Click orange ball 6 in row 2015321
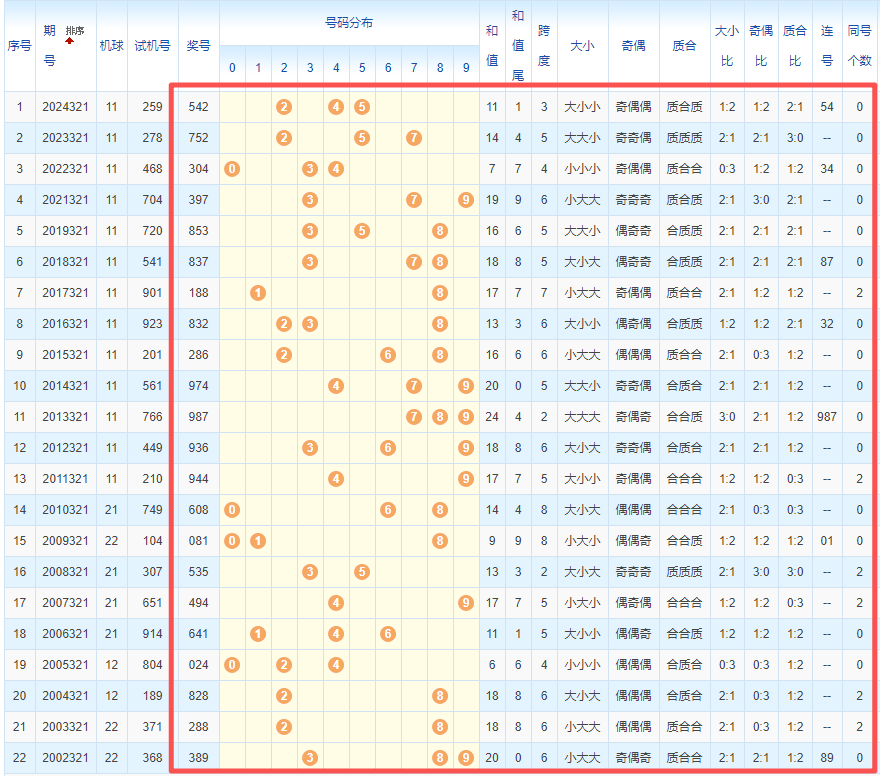880x776 pixels. (x=388, y=355)
